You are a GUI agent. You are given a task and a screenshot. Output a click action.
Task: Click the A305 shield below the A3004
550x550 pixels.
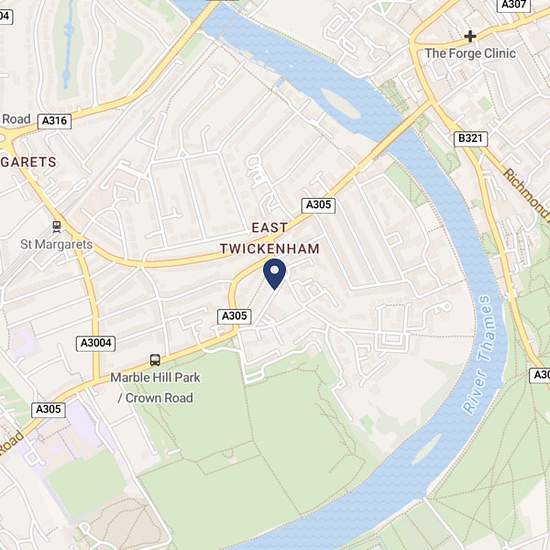click(48, 410)
